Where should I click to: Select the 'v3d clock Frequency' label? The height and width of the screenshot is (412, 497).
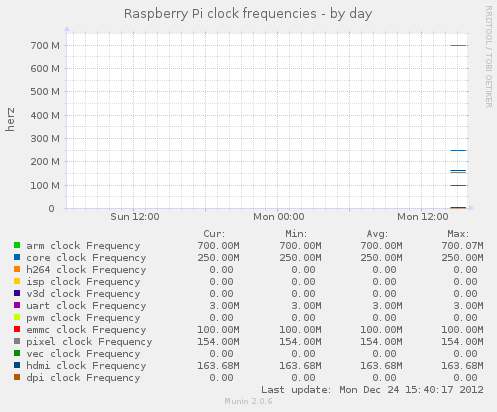click(83, 294)
